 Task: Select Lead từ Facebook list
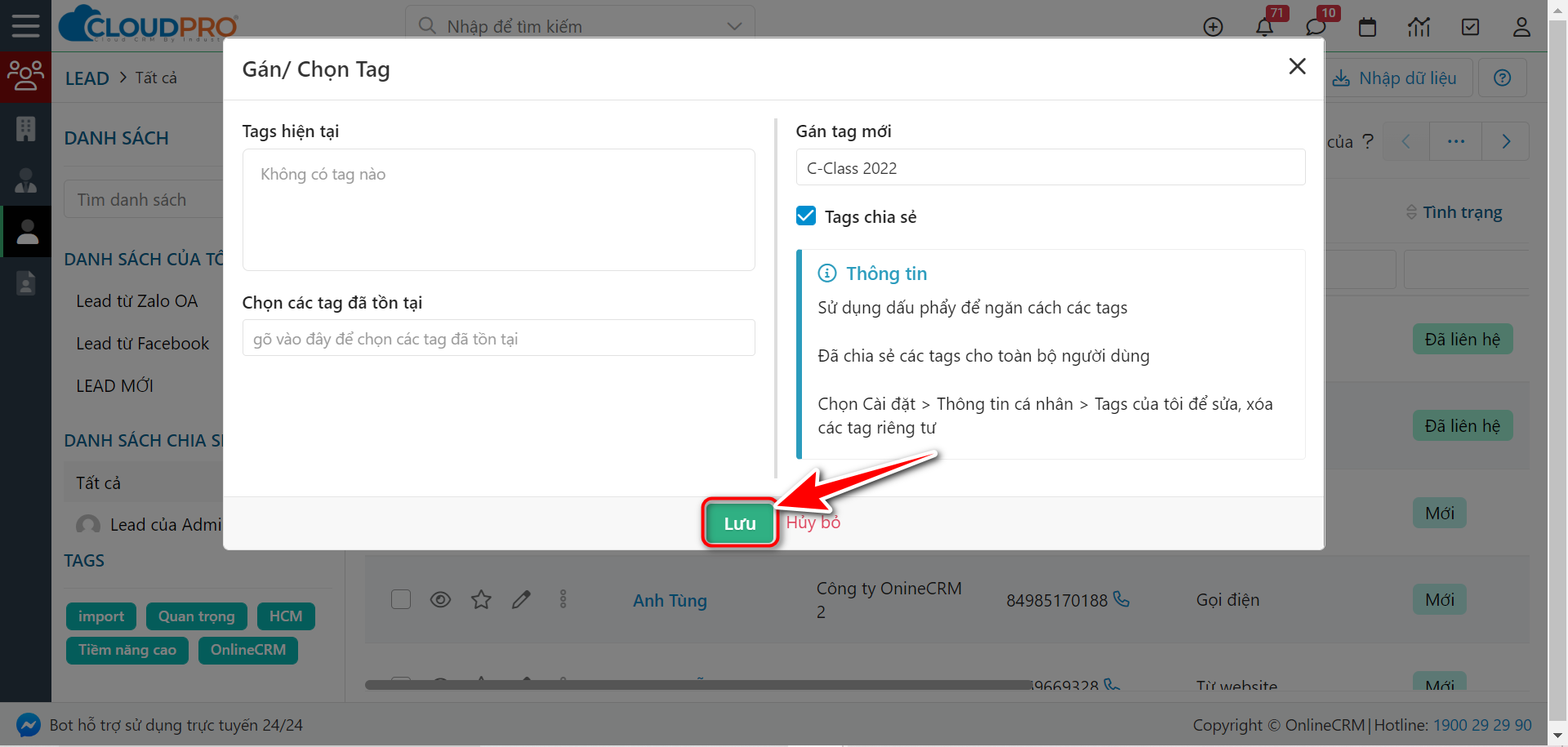[x=143, y=344]
